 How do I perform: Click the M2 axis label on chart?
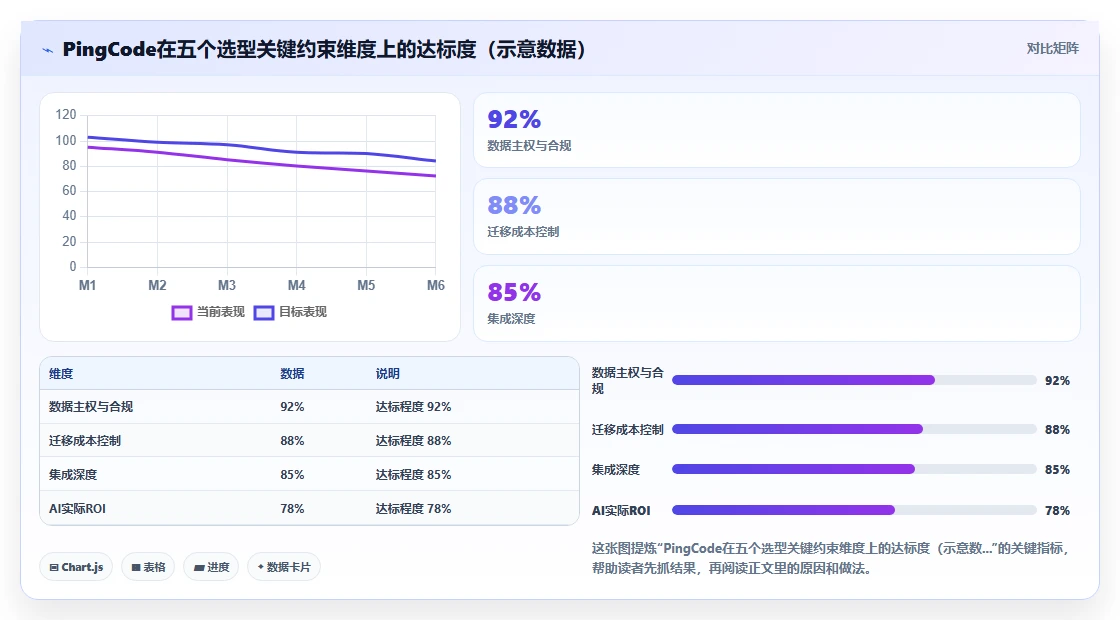click(x=157, y=286)
